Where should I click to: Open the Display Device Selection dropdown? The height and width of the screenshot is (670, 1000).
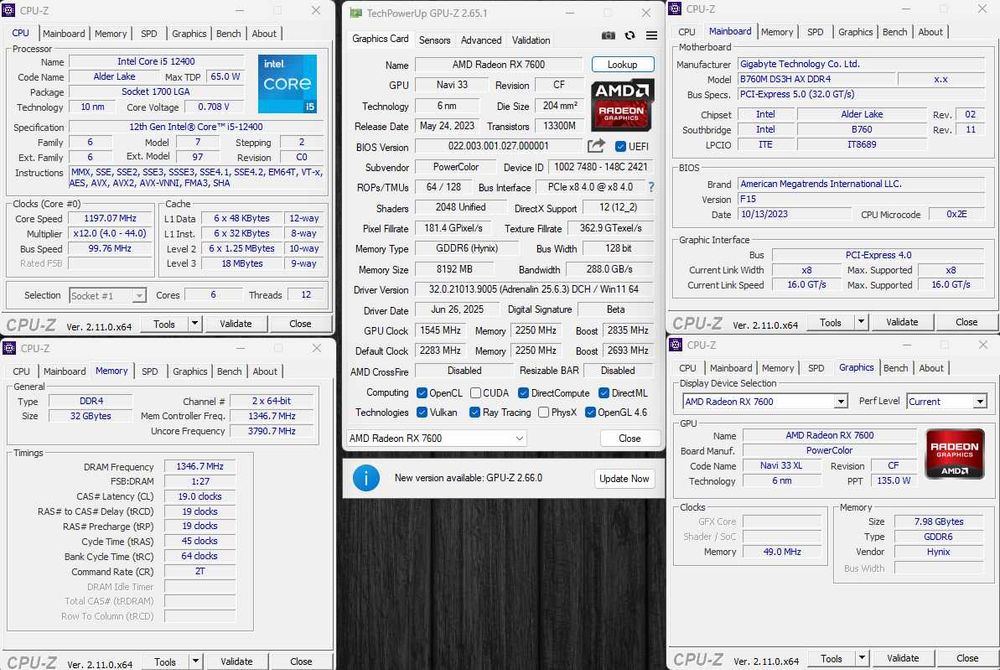tap(765, 402)
